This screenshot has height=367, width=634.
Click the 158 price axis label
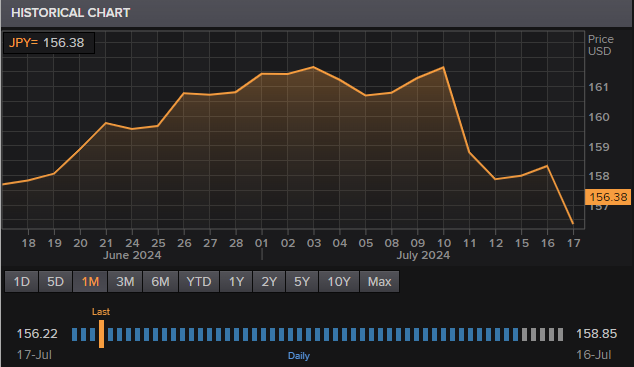pyautogui.click(x=599, y=176)
